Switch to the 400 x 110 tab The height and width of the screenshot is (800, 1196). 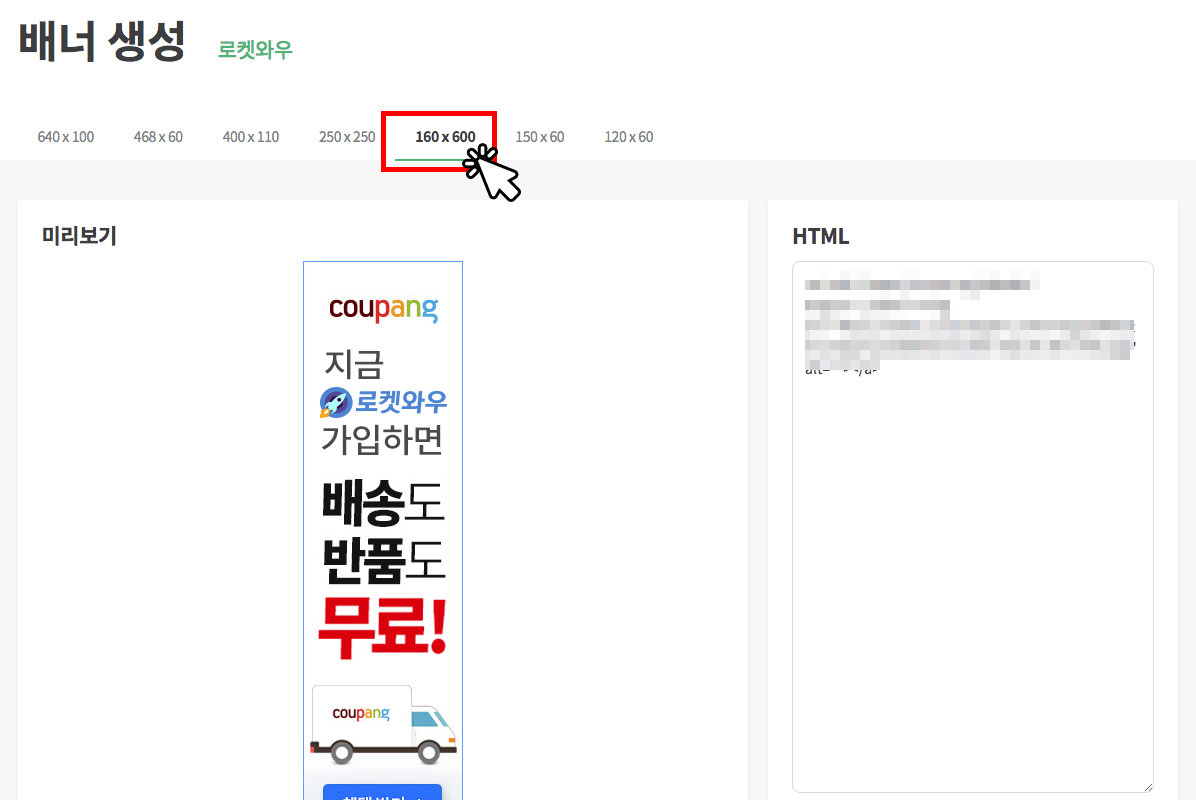(251, 137)
